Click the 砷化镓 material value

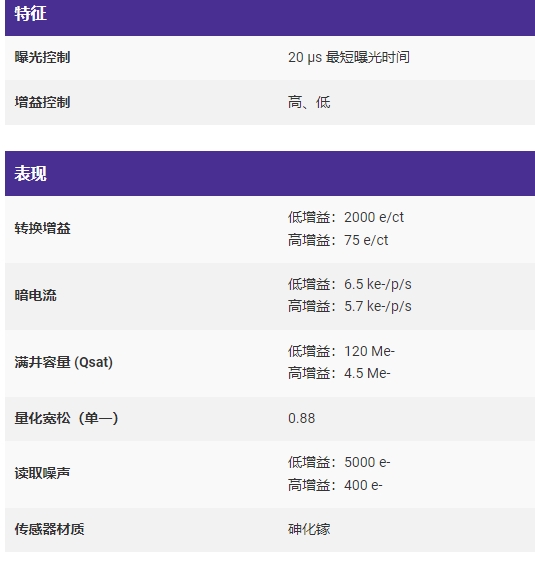point(309,529)
